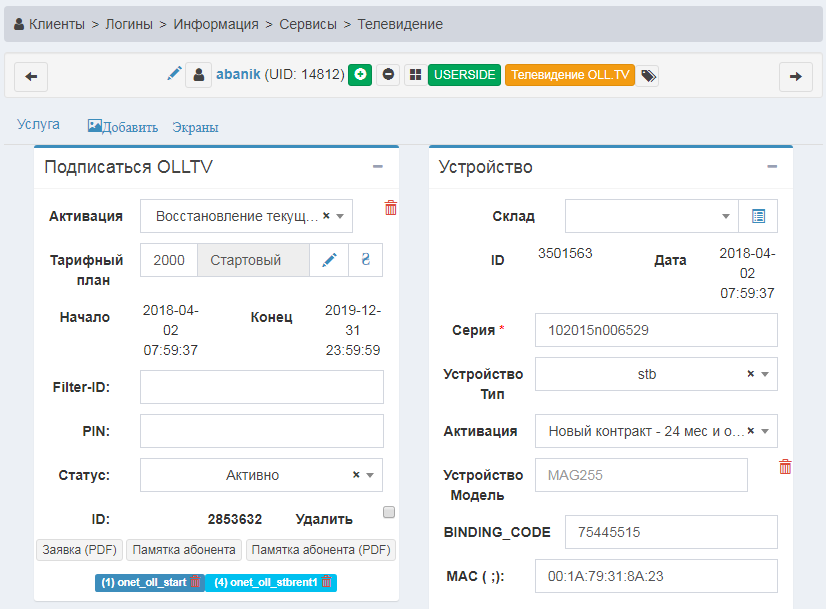The height and width of the screenshot is (609, 826).
Task: Click the Заявка (PDF) button
Action: pos(79,550)
